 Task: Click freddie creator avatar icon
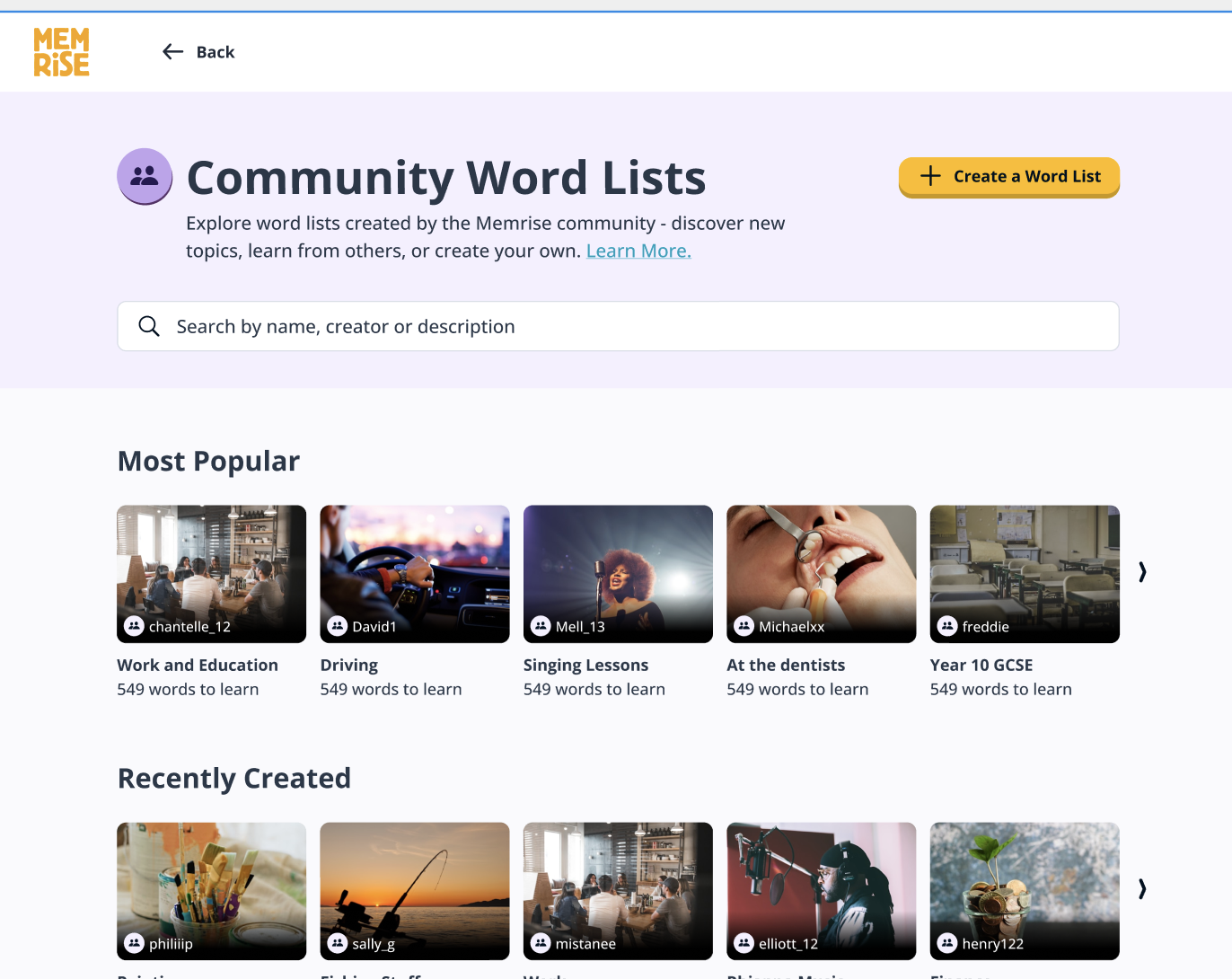pyautogui.click(x=947, y=626)
